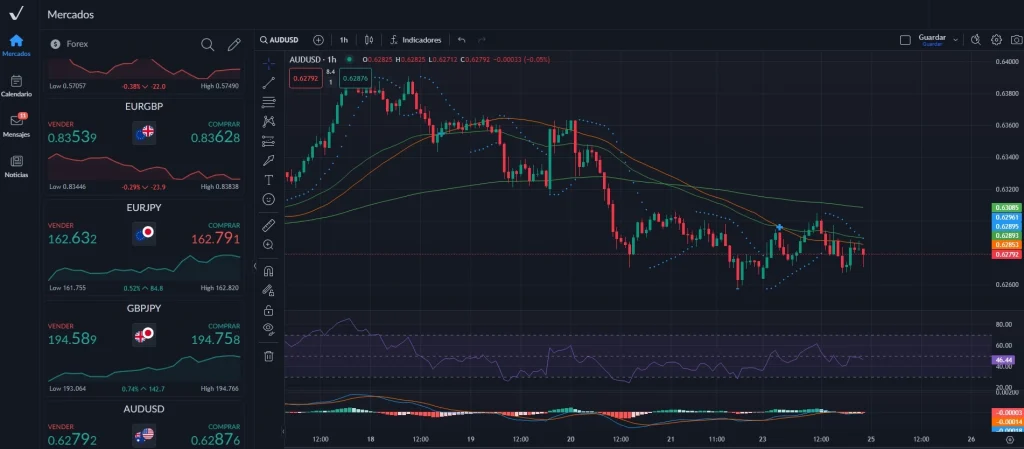Take a chart snapshot with camera

[x=1017, y=40]
